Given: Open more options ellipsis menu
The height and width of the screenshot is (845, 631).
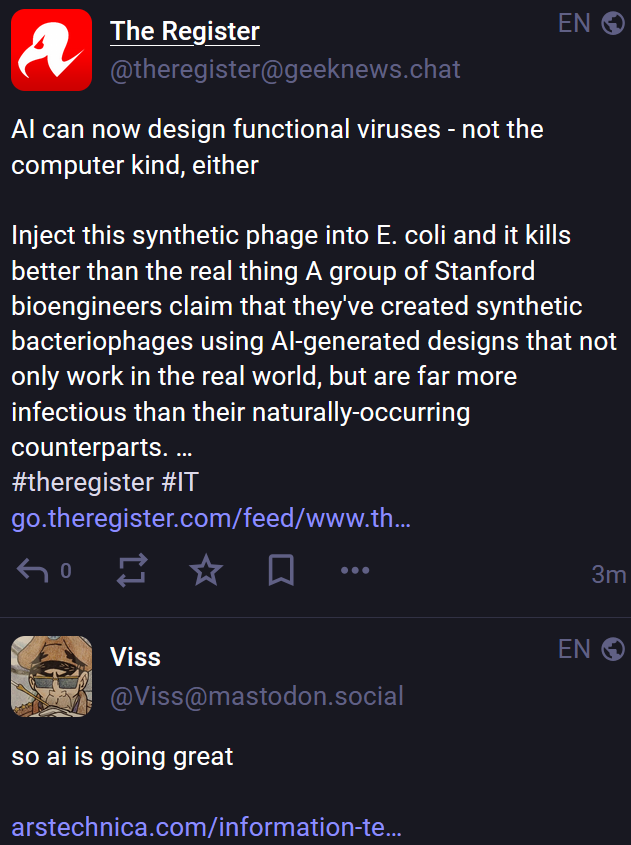Looking at the screenshot, I should coord(355,571).
